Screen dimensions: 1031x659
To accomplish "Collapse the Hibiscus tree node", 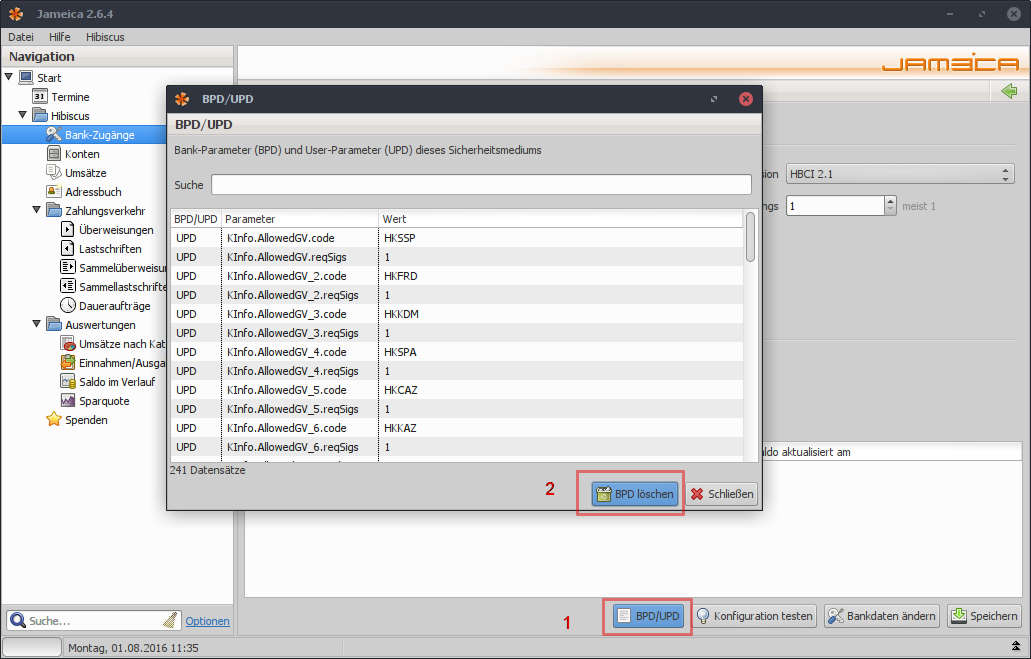I will click(22, 115).
